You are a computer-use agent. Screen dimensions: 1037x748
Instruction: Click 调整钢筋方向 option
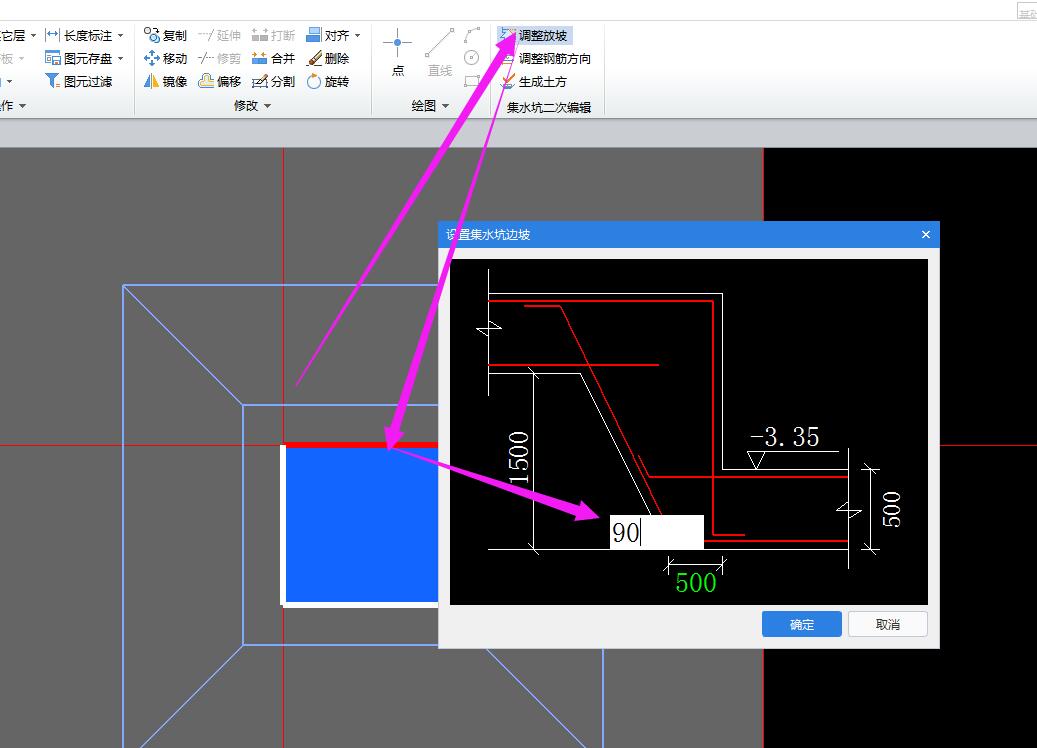coord(553,59)
